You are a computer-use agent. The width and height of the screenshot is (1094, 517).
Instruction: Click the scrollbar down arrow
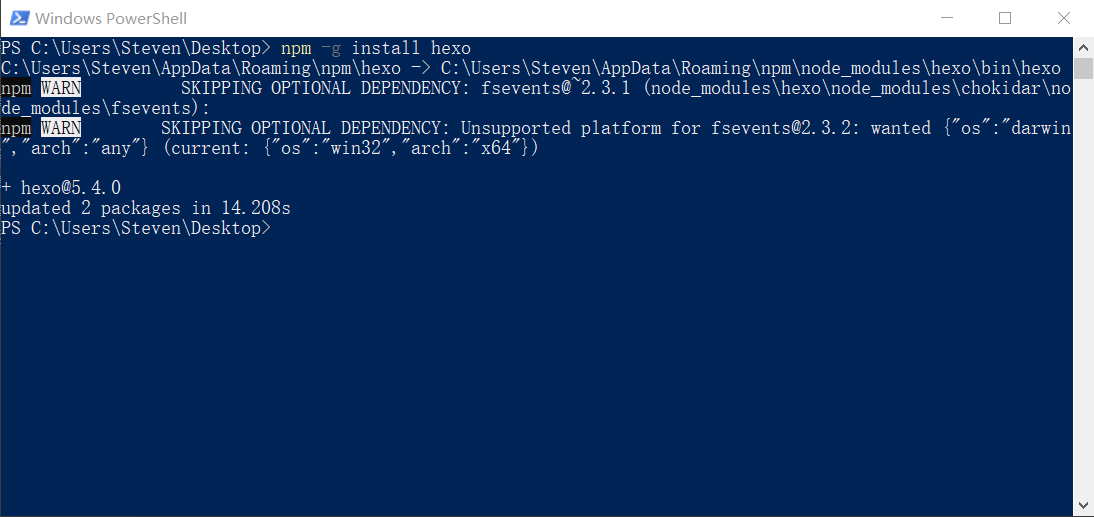pyautogui.click(x=1083, y=506)
